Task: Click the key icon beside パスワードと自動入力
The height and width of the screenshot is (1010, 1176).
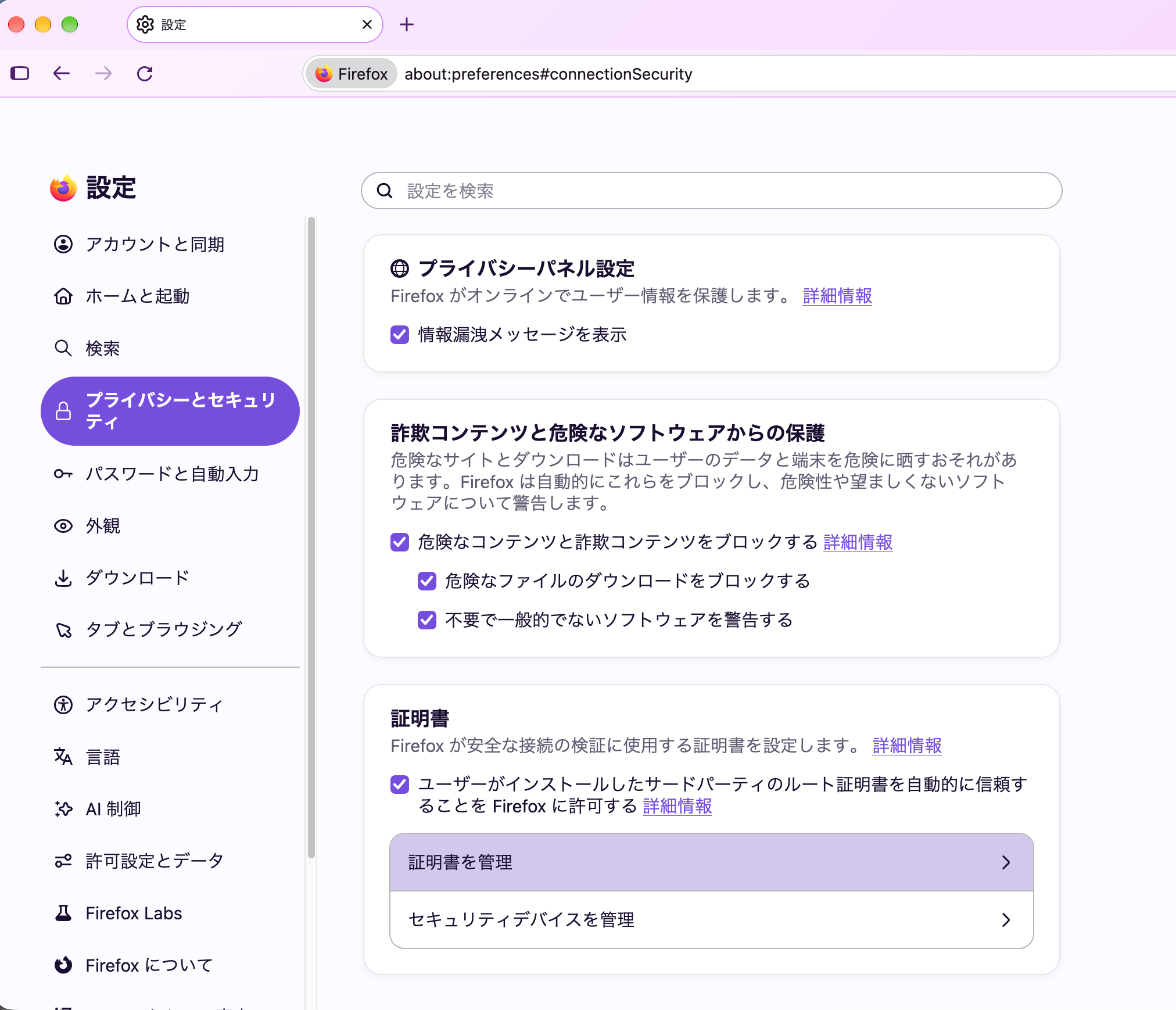Action: coord(63,474)
